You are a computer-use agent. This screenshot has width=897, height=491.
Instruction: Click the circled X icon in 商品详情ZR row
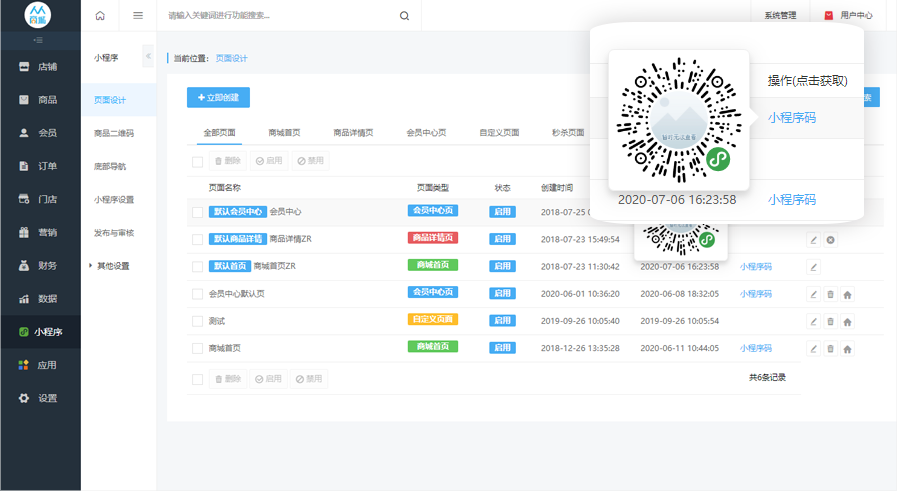click(831, 240)
